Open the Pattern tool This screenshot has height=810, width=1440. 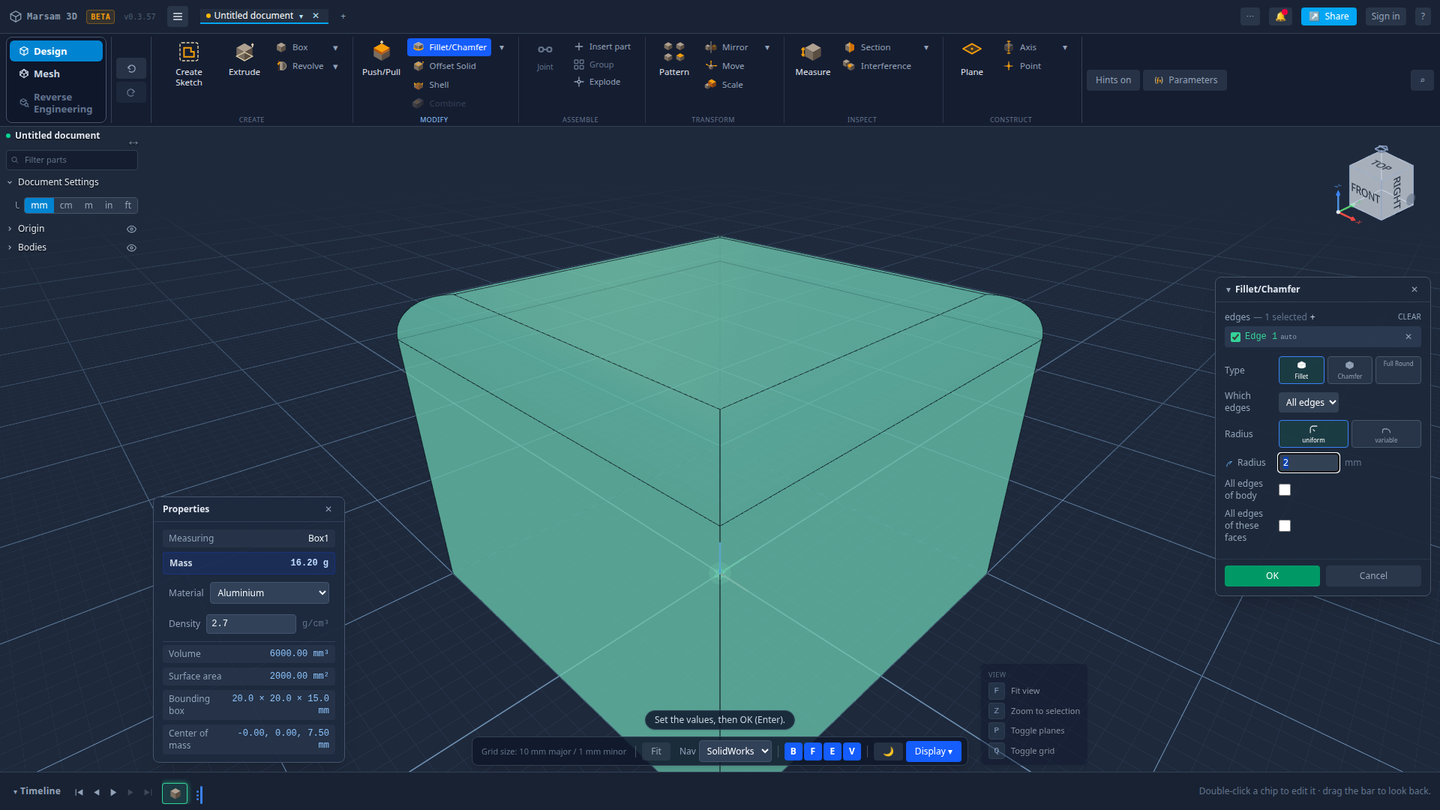pos(674,60)
